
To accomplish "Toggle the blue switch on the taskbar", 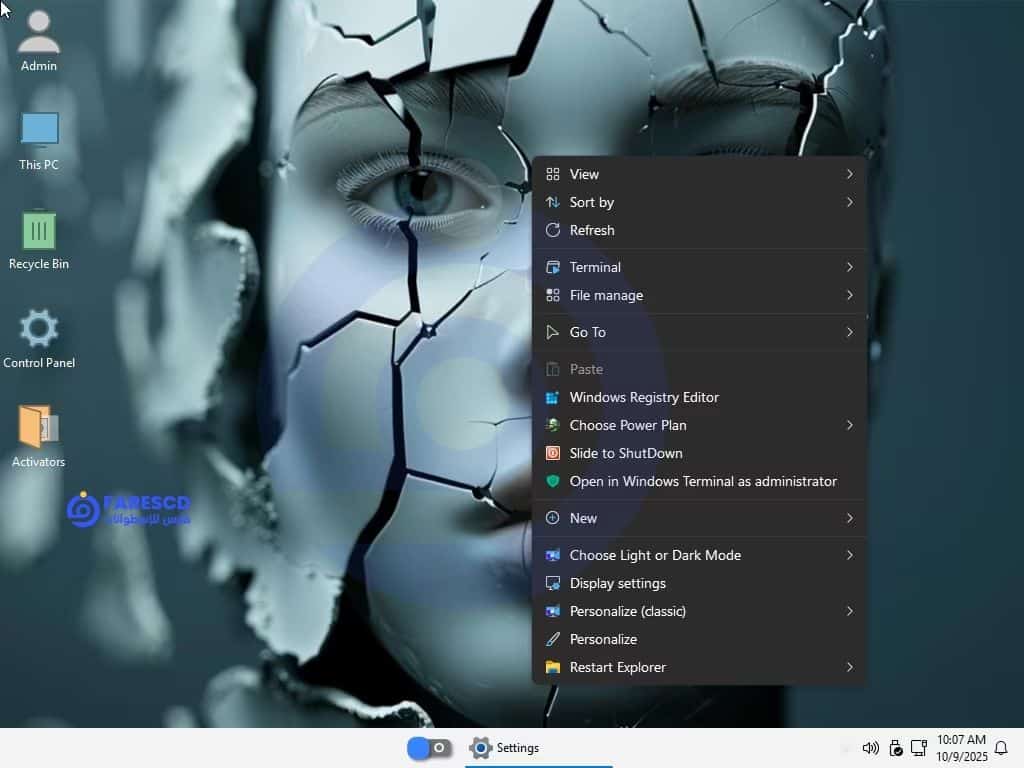I will 430,748.
